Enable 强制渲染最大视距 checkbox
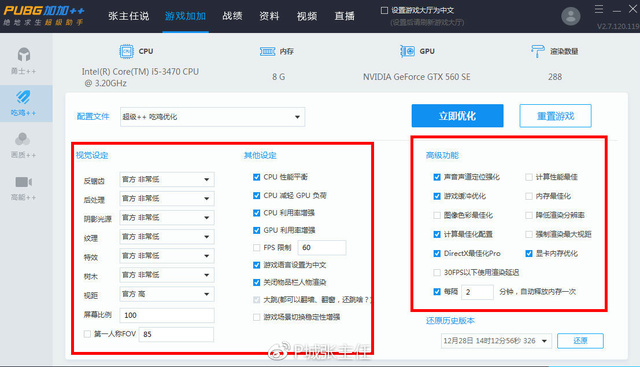 pos(529,234)
